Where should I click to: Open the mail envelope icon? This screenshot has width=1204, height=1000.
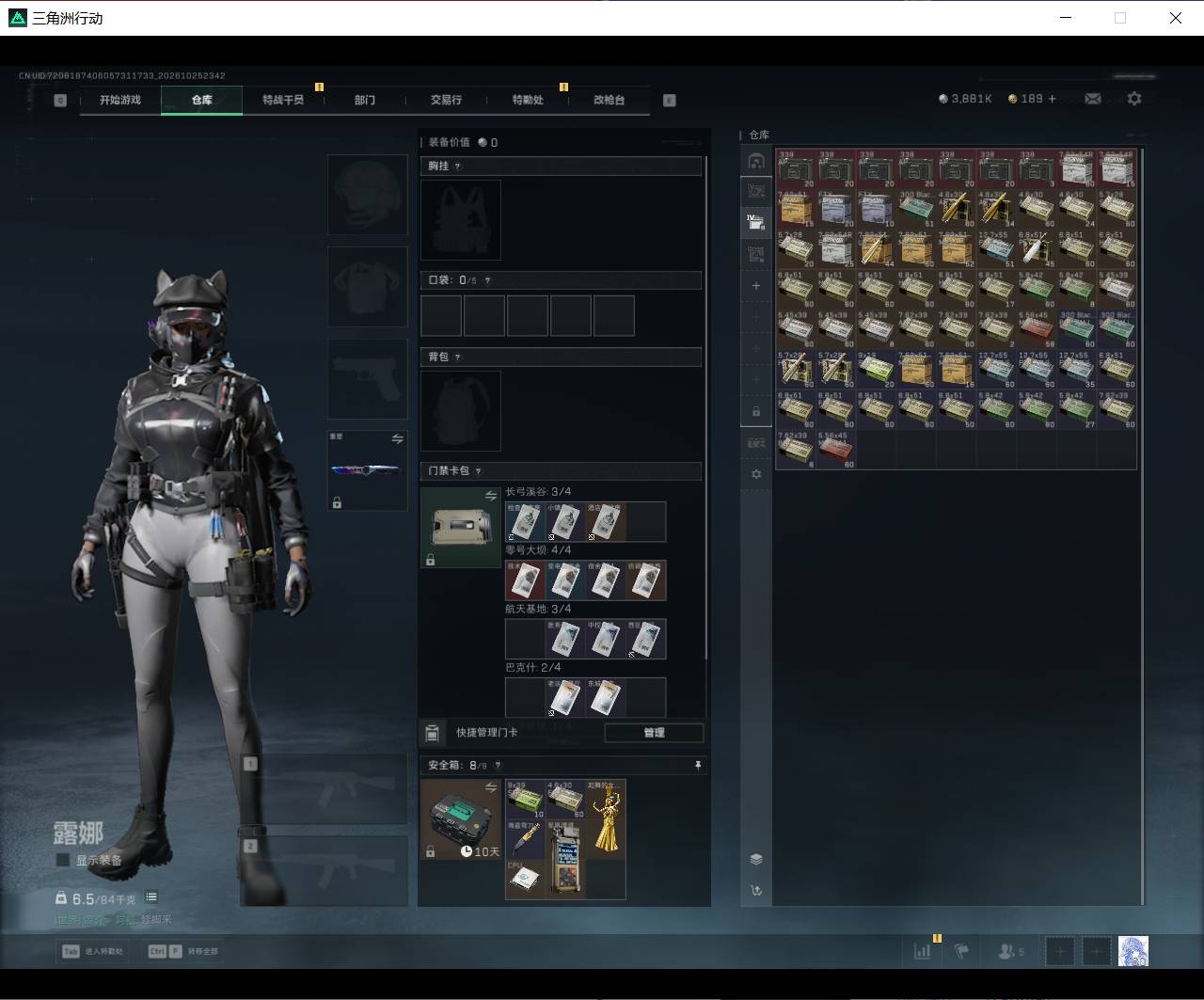coord(1092,99)
